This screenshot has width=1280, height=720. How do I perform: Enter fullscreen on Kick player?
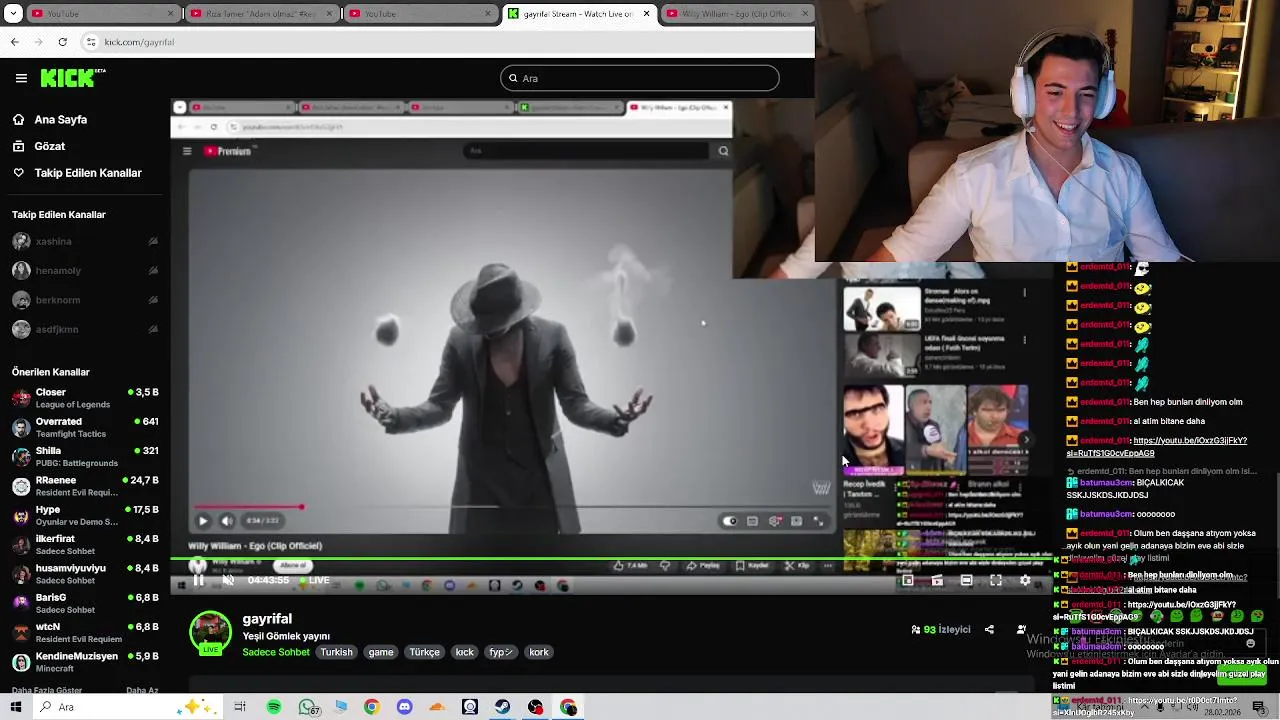click(x=996, y=580)
